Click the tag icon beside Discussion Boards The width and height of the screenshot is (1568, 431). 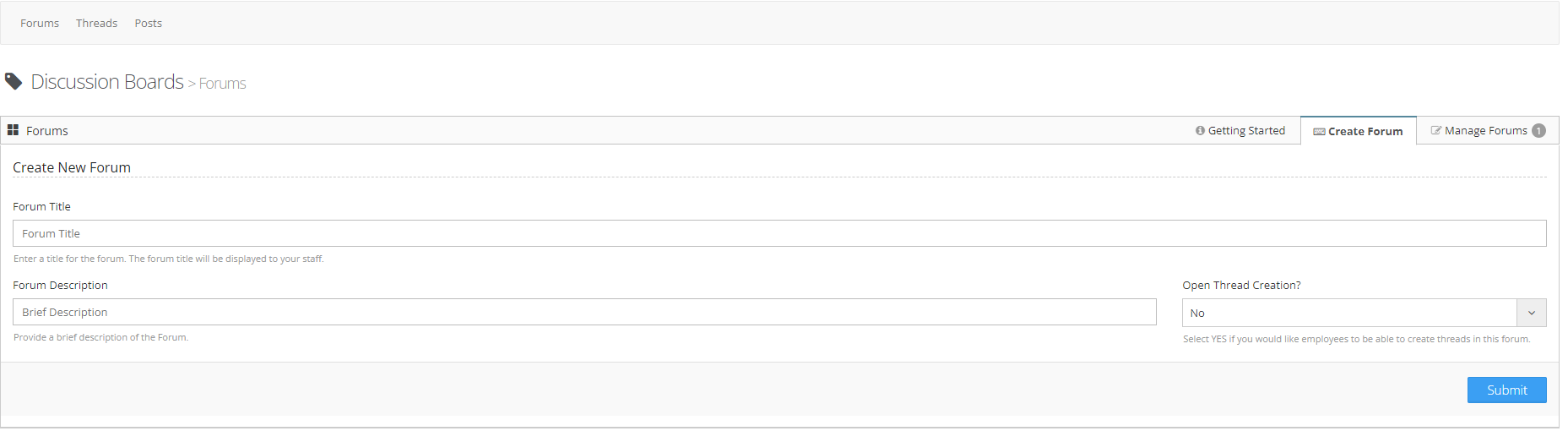14,81
